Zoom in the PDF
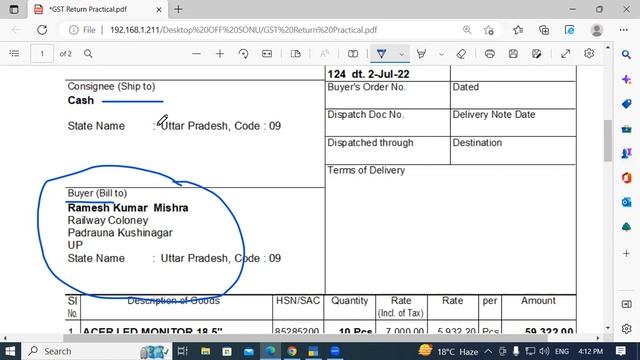Viewport: 640px width, 360px height. coord(220,53)
